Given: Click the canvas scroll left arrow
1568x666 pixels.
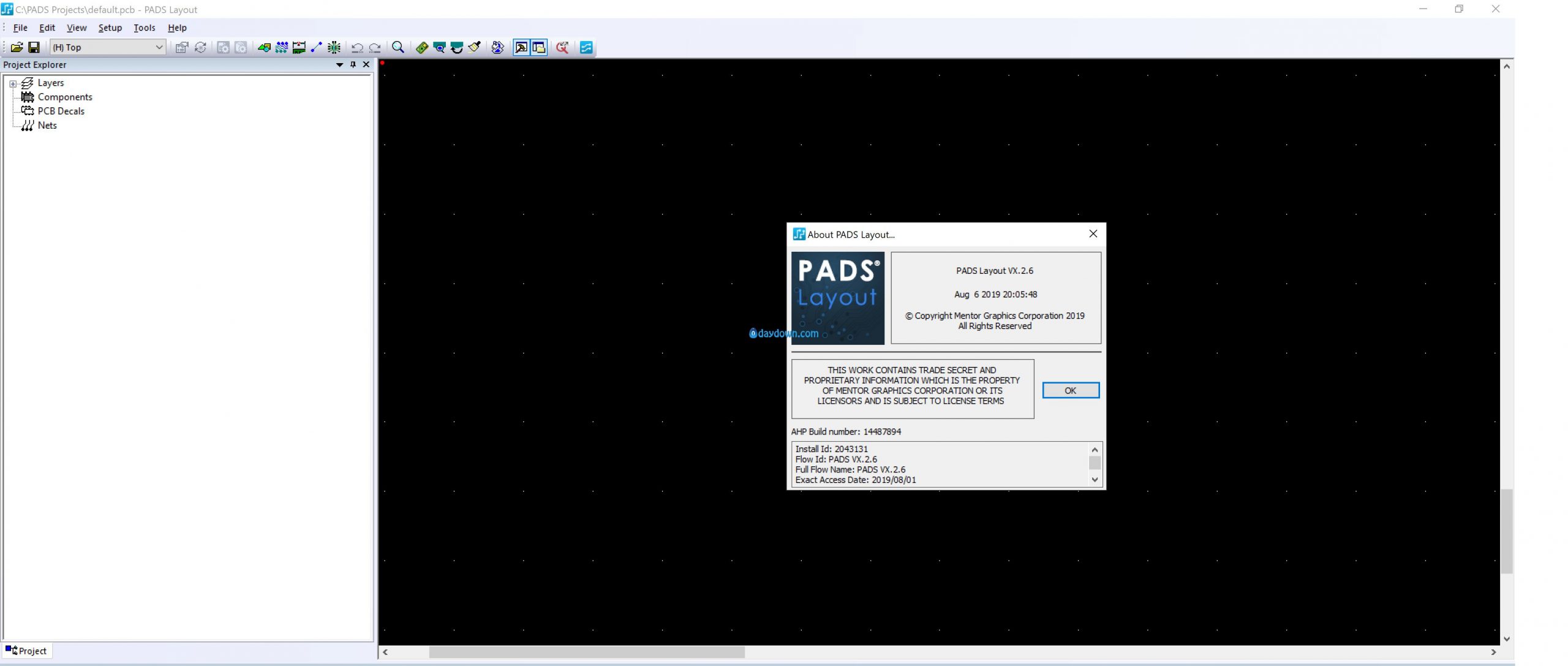Looking at the screenshot, I should point(385,652).
